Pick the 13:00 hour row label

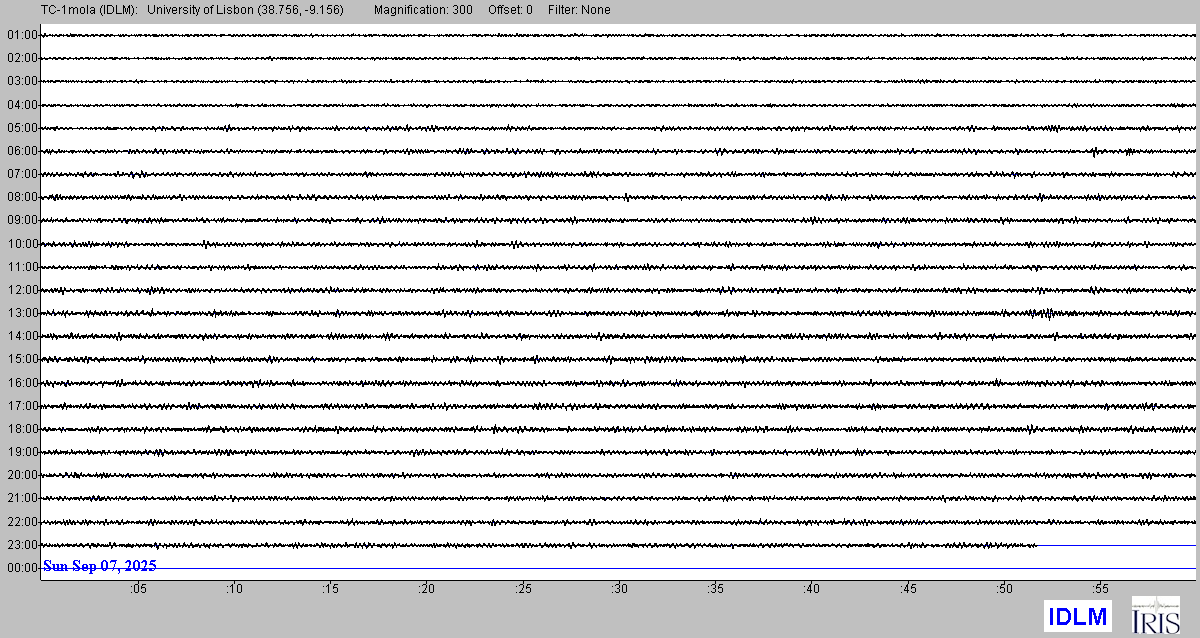pos(21,313)
